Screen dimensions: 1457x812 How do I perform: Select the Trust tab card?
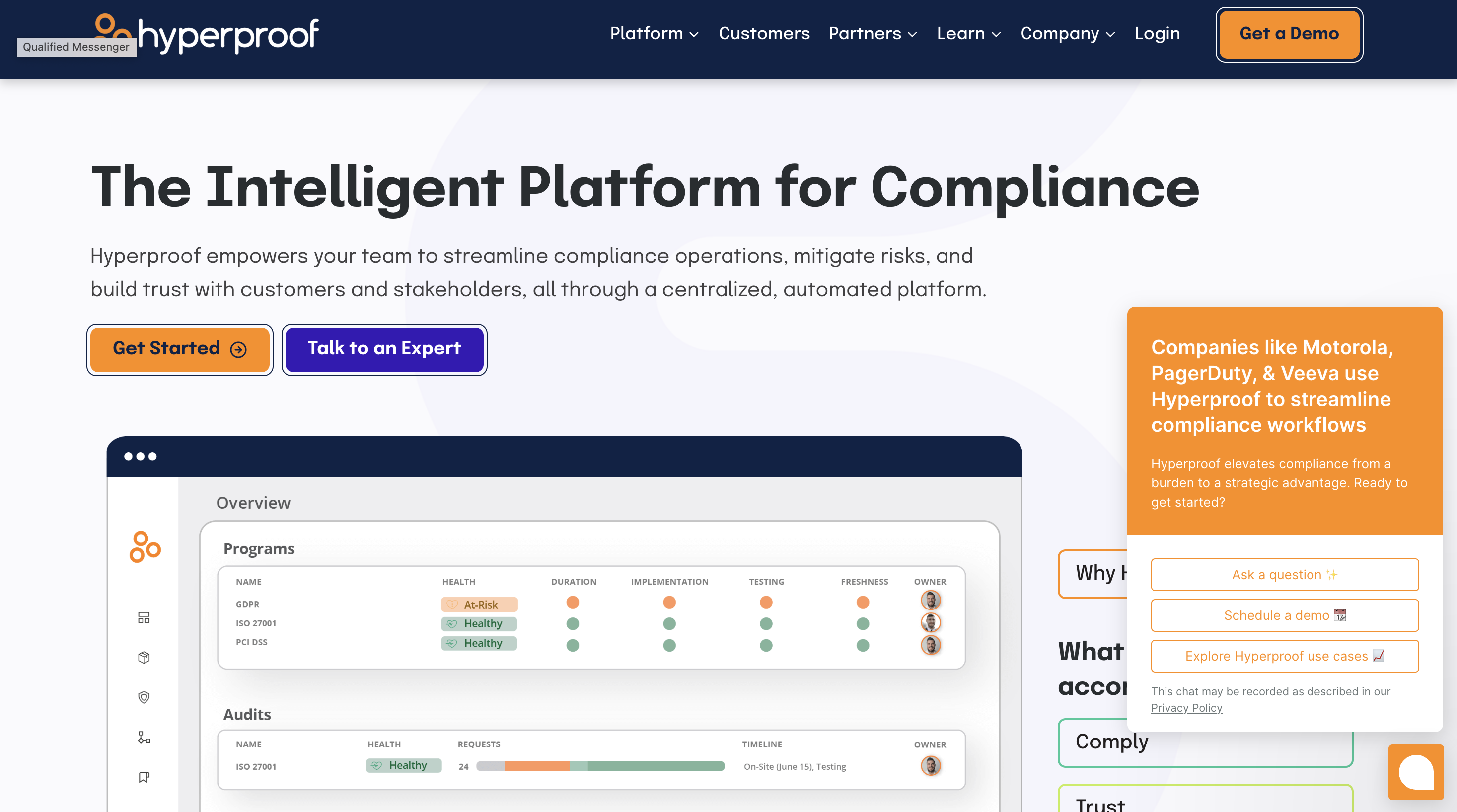[x=1205, y=799]
